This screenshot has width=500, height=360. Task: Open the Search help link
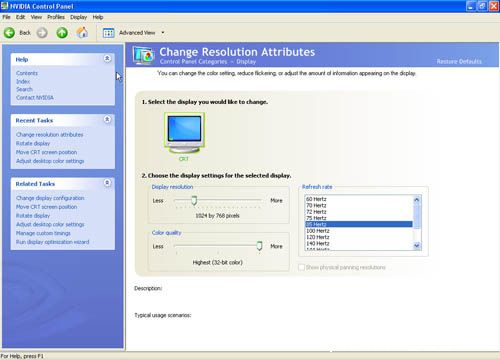tap(24, 89)
